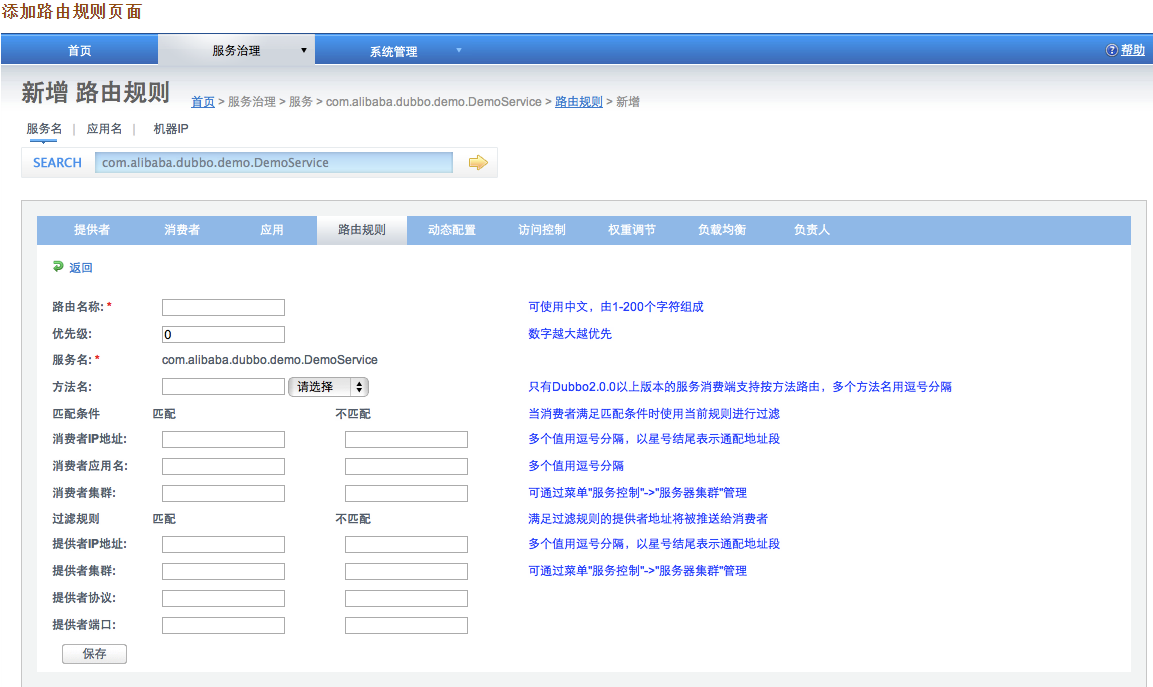Click the 路由规则 breadcrumb link
This screenshot has width=1153, height=687.
(x=578, y=102)
